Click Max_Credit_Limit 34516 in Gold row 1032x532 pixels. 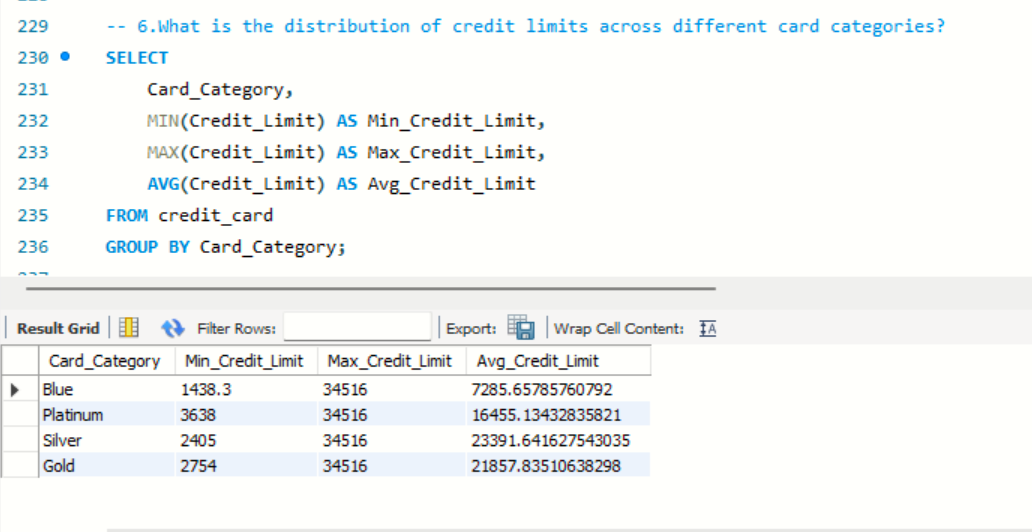coord(392,466)
